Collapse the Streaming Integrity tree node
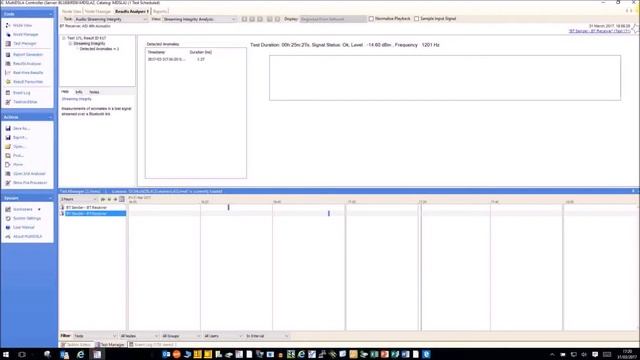The image size is (640, 360). [x=70, y=43]
